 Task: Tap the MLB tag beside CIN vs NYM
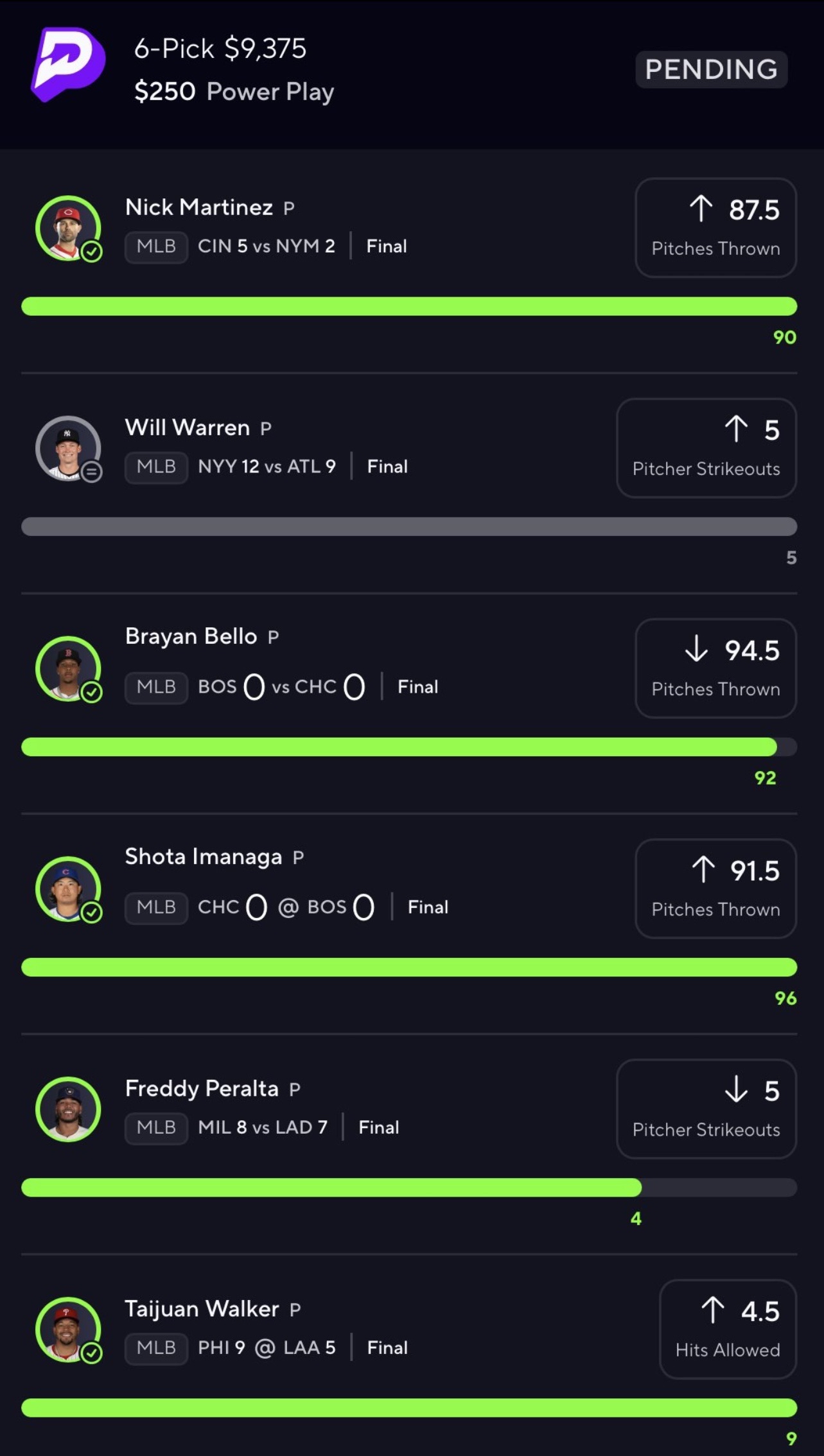tap(156, 247)
